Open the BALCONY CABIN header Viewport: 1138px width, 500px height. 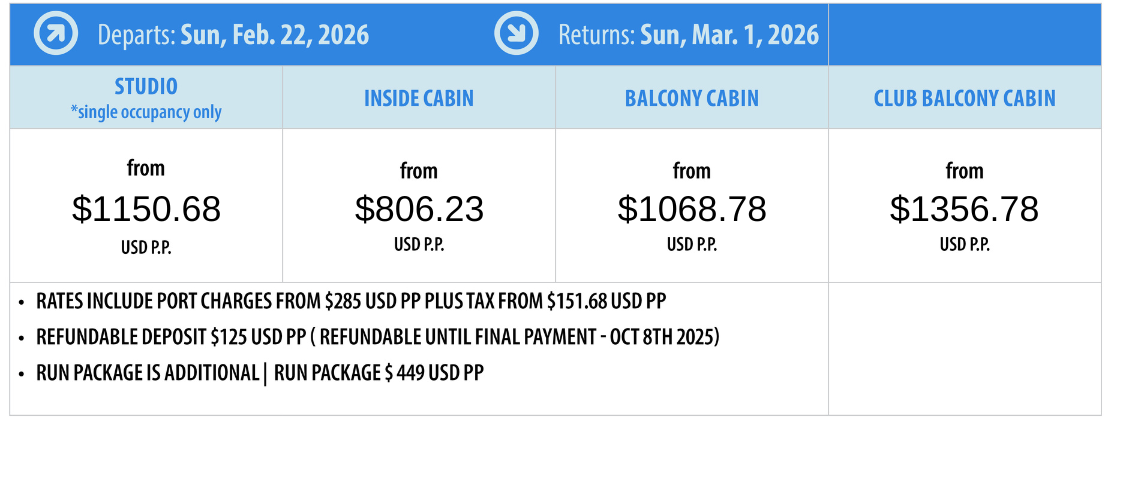coord(692,99)
